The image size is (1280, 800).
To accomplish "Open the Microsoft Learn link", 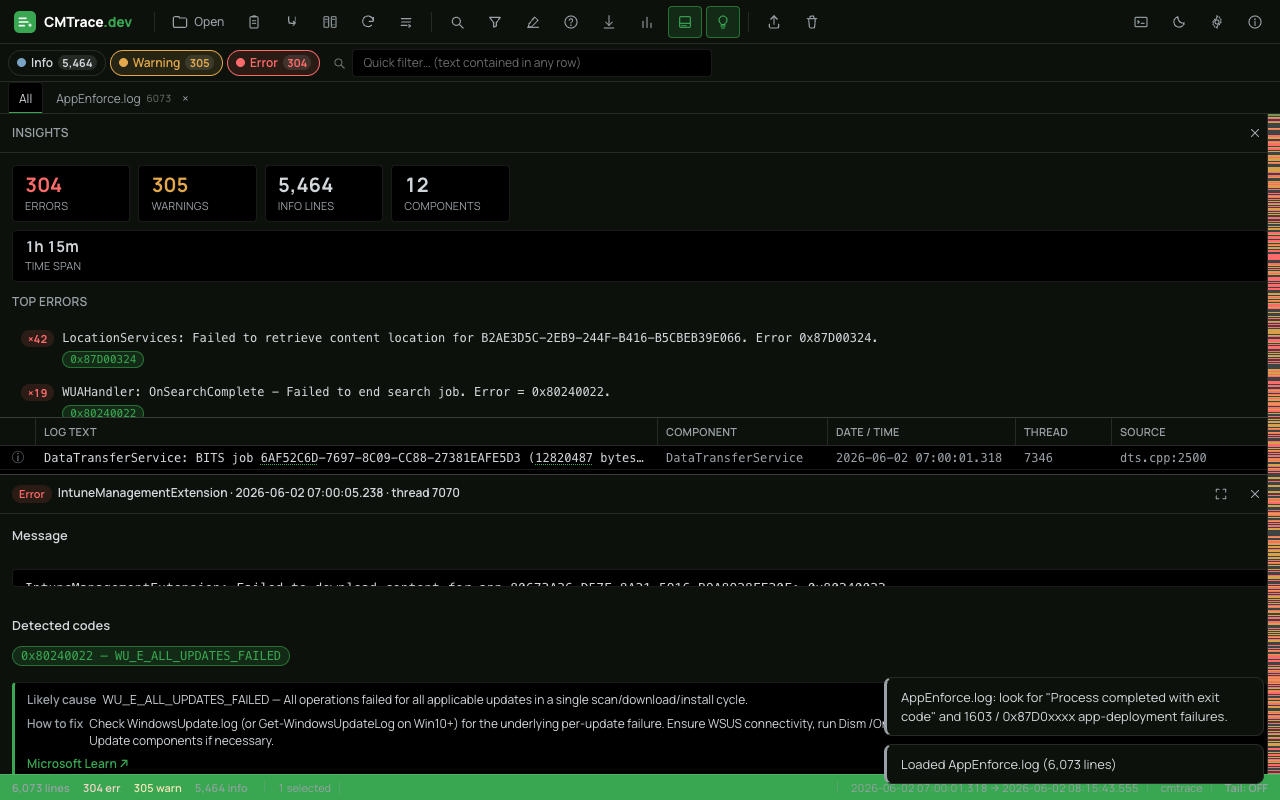I will tap(78, 764).
